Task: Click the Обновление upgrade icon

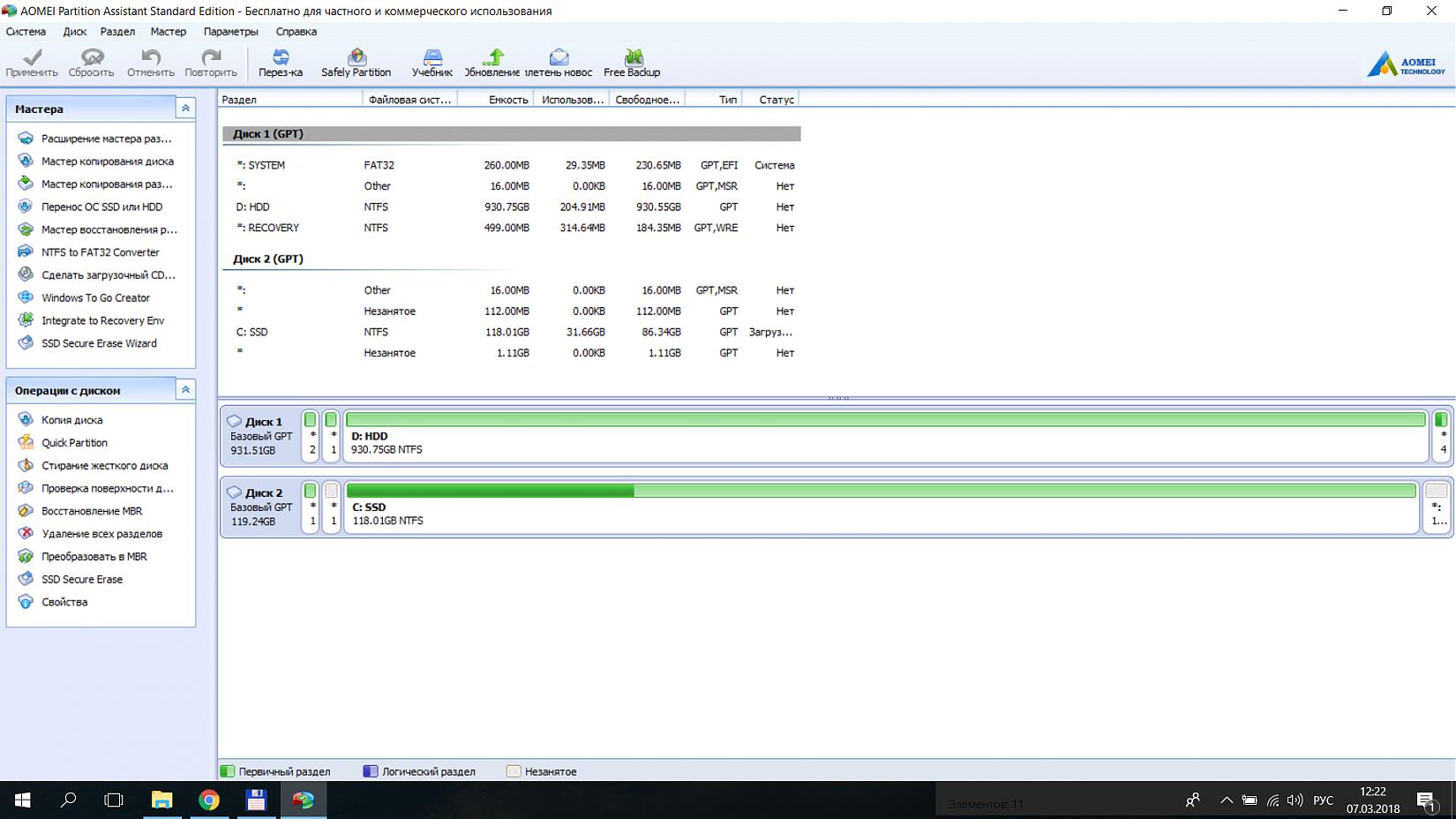Action: coord(493,57)
